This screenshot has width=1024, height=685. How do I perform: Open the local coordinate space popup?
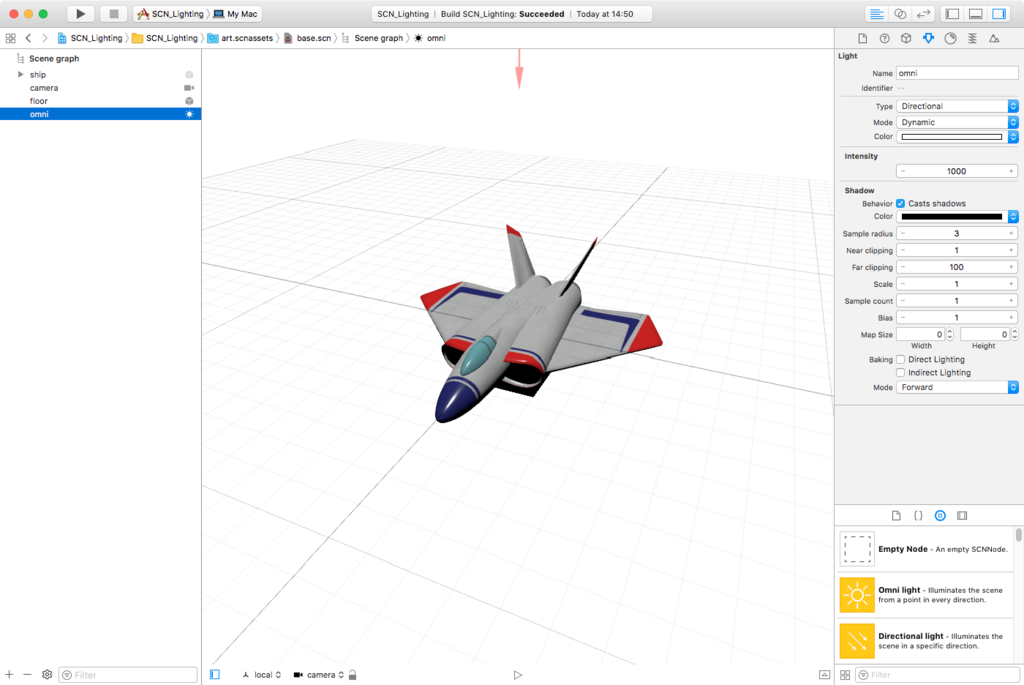[262, 675]
